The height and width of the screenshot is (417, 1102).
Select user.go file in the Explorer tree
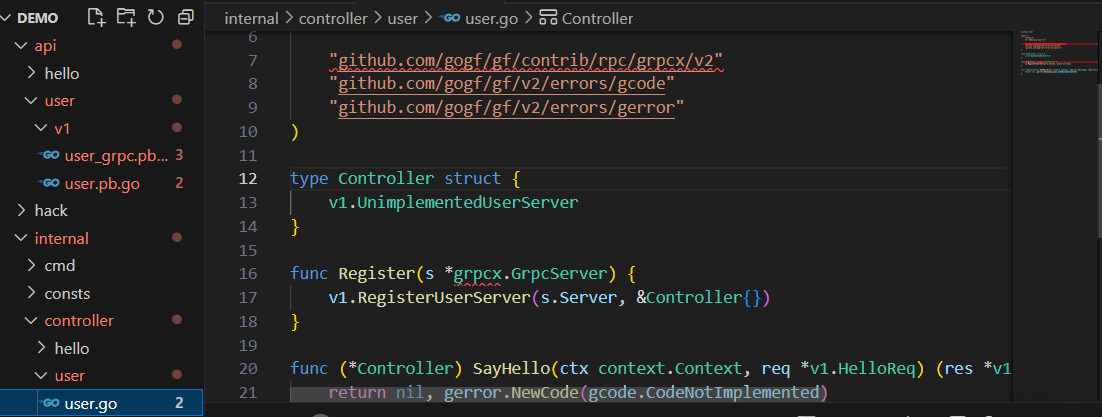(x=91, y=404)
